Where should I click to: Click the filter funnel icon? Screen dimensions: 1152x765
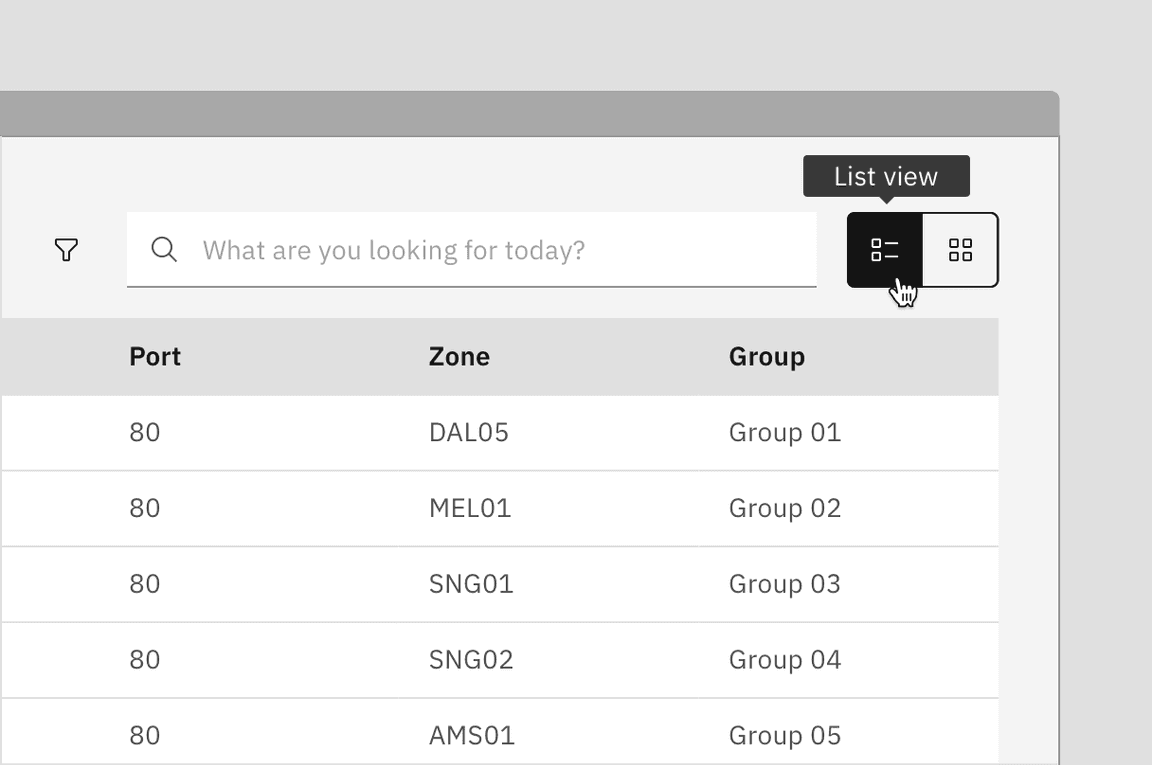[x=66, y=250]
